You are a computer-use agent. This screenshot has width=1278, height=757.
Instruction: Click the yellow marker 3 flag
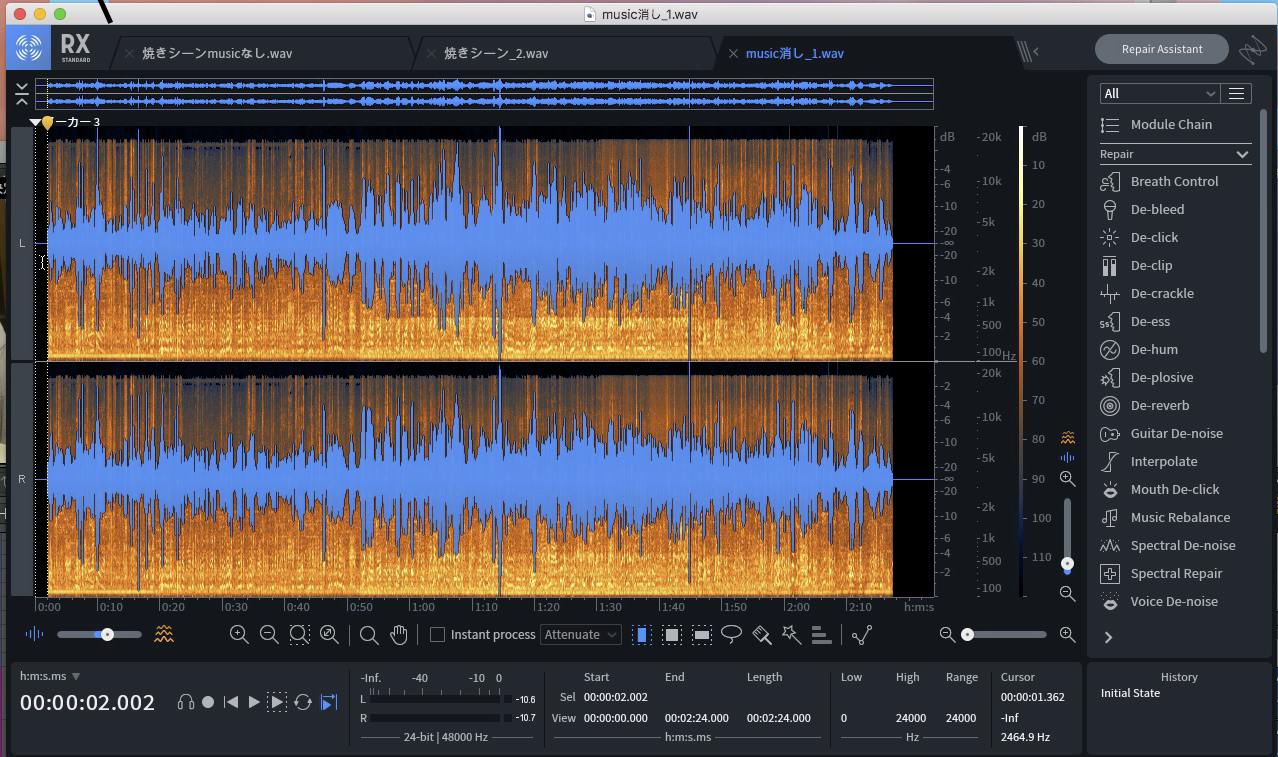pos(47,122)
